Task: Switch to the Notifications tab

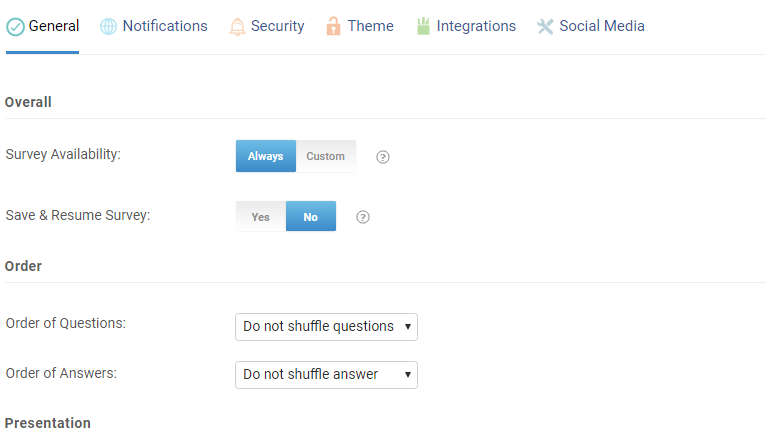Action: coord(165,27)
